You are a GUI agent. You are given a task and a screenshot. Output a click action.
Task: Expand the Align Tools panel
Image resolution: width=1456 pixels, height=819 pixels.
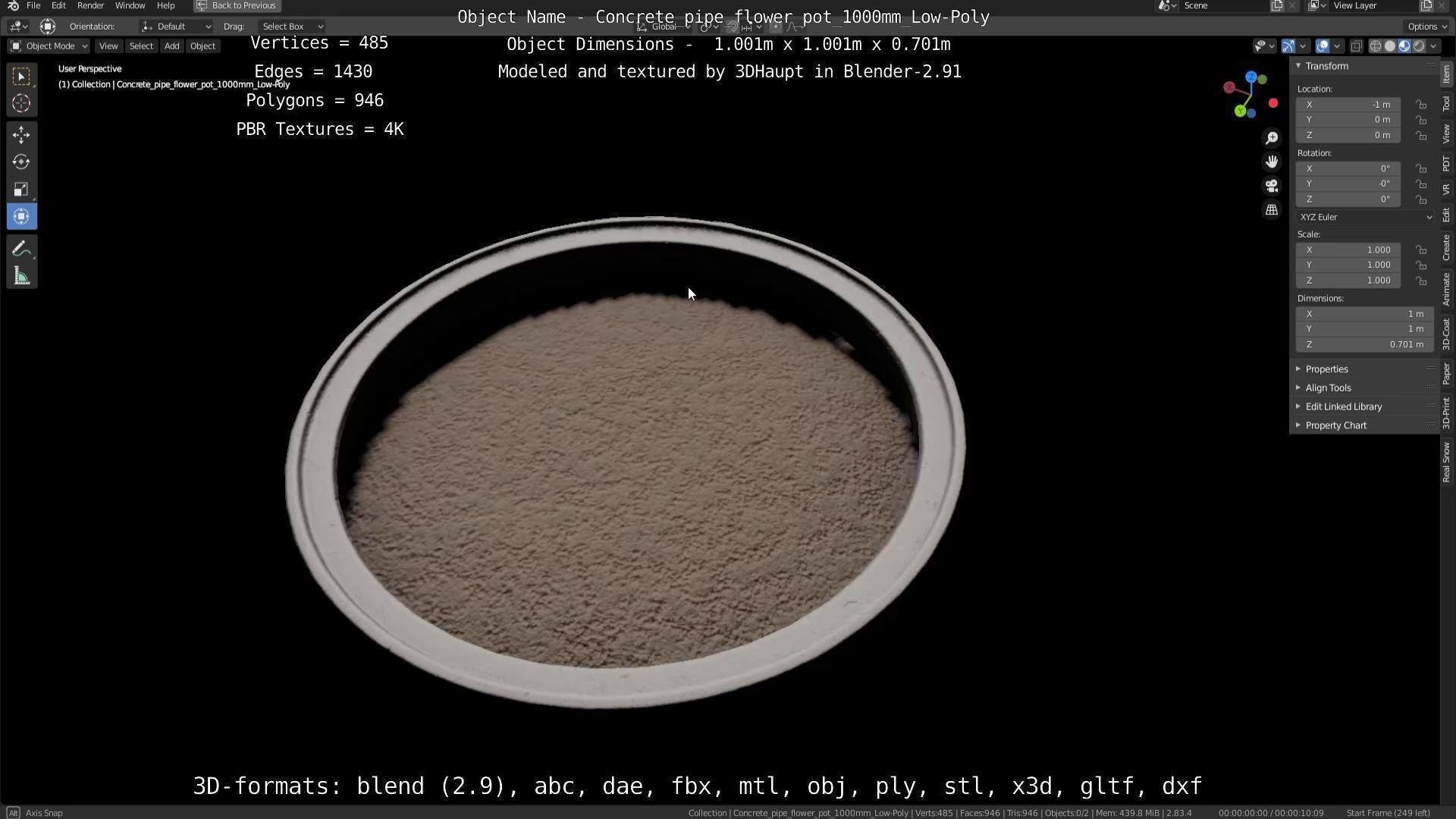(1328, 388)
